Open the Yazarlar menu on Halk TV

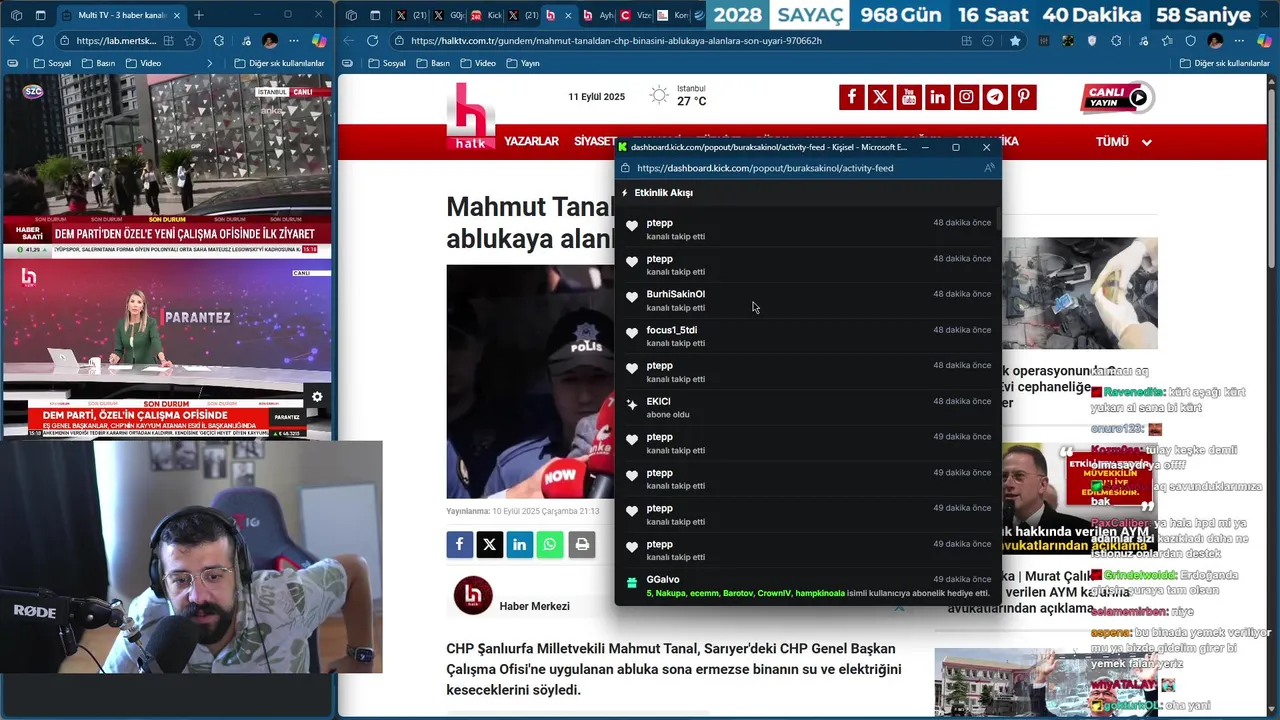[531, 141]
